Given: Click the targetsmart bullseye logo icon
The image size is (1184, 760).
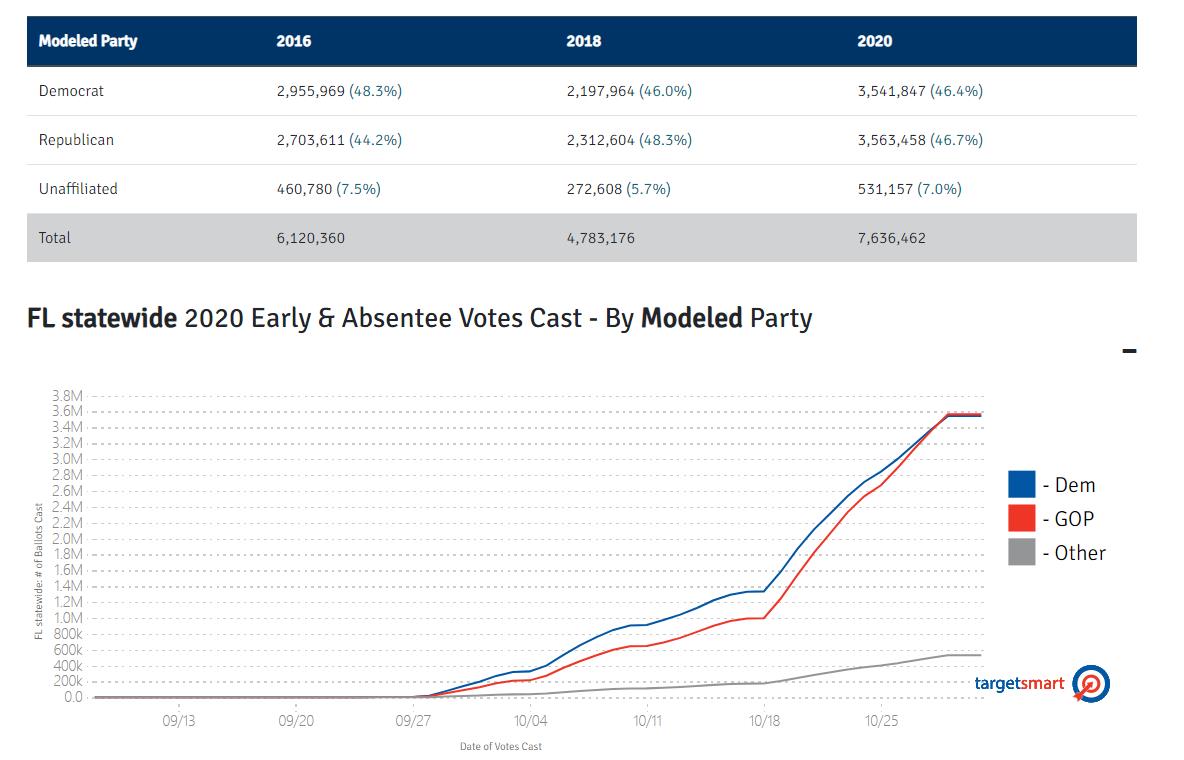Looking at the screenshot, I should click(1090, 684).
